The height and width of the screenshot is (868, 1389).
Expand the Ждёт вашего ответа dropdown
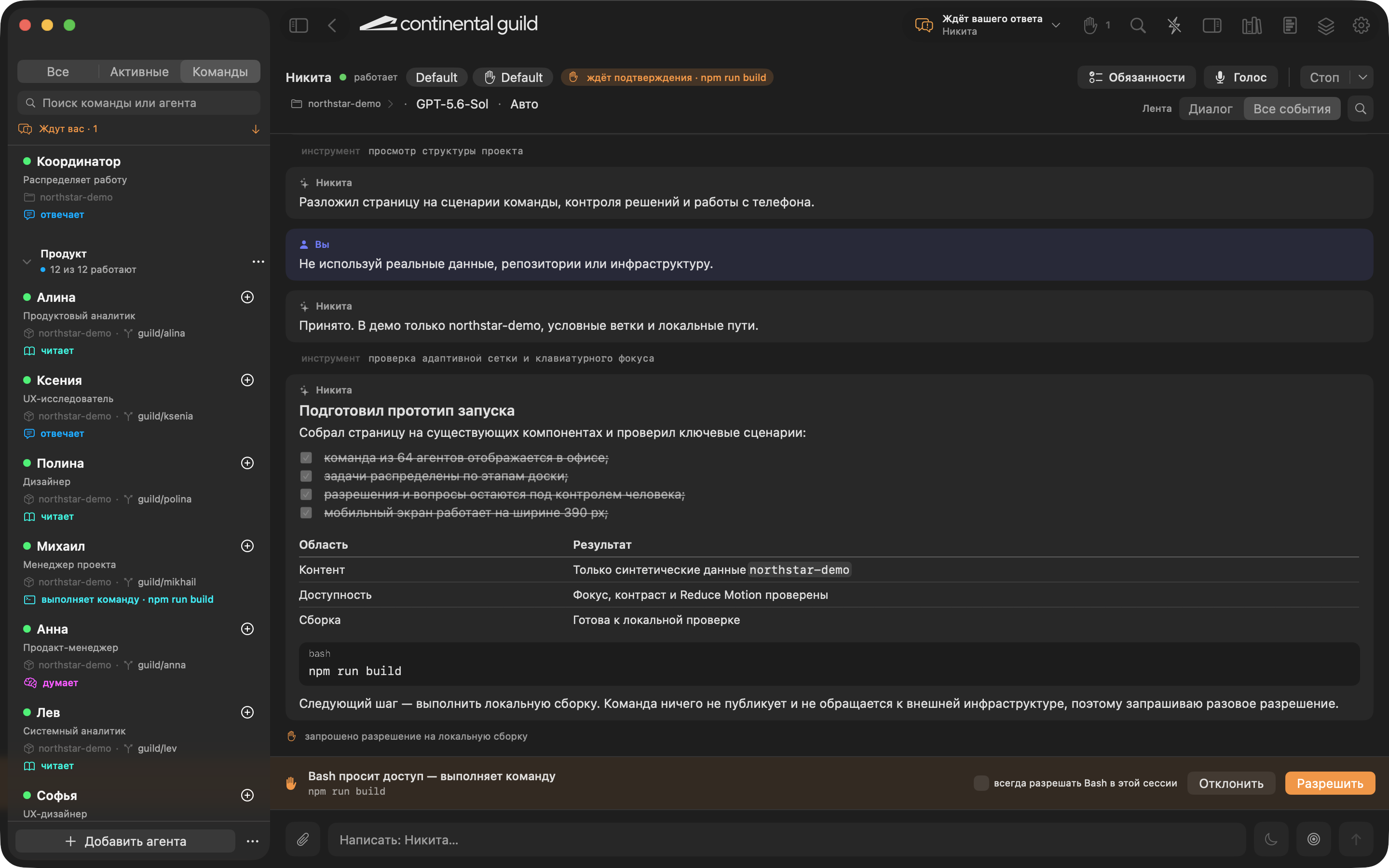[x=1056, y=25]
